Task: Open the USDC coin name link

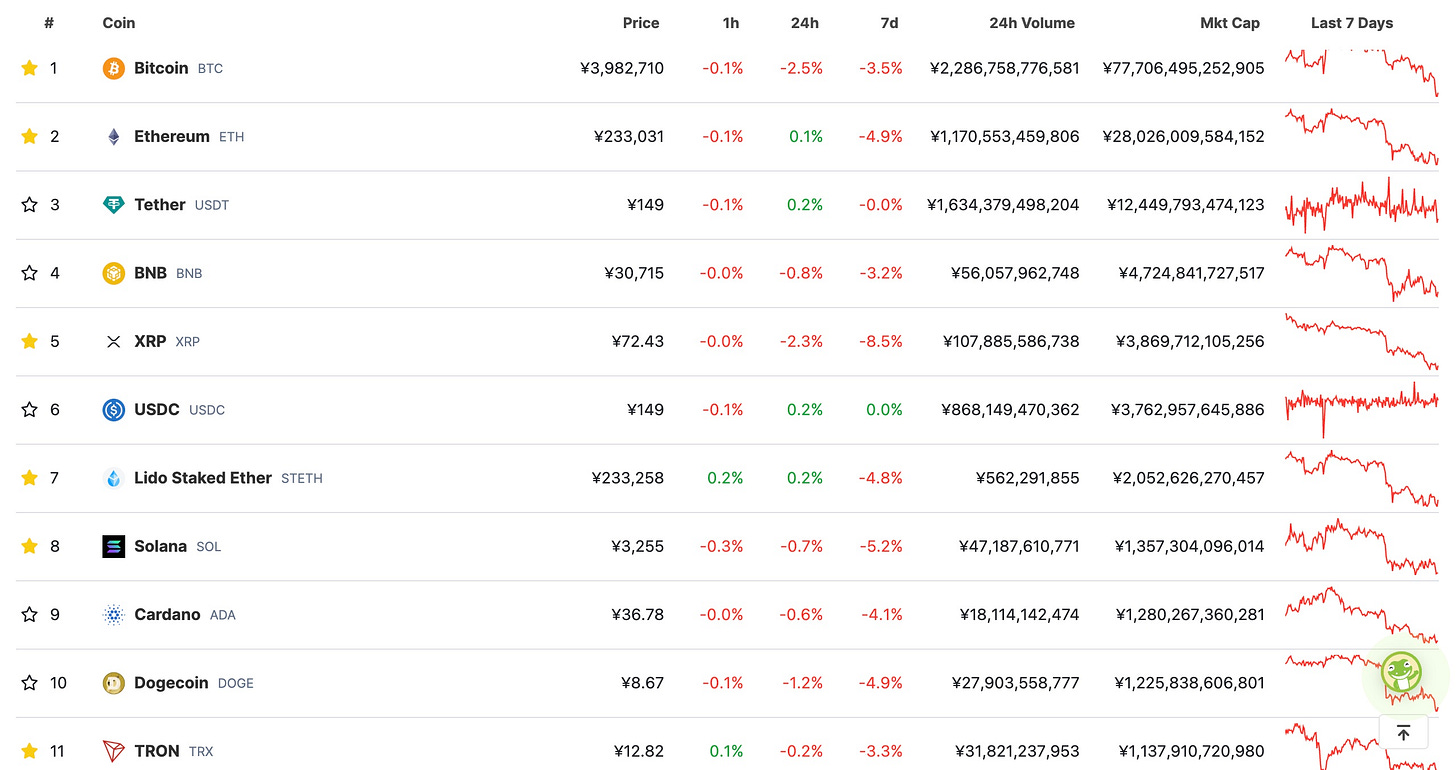Action: 157,410
